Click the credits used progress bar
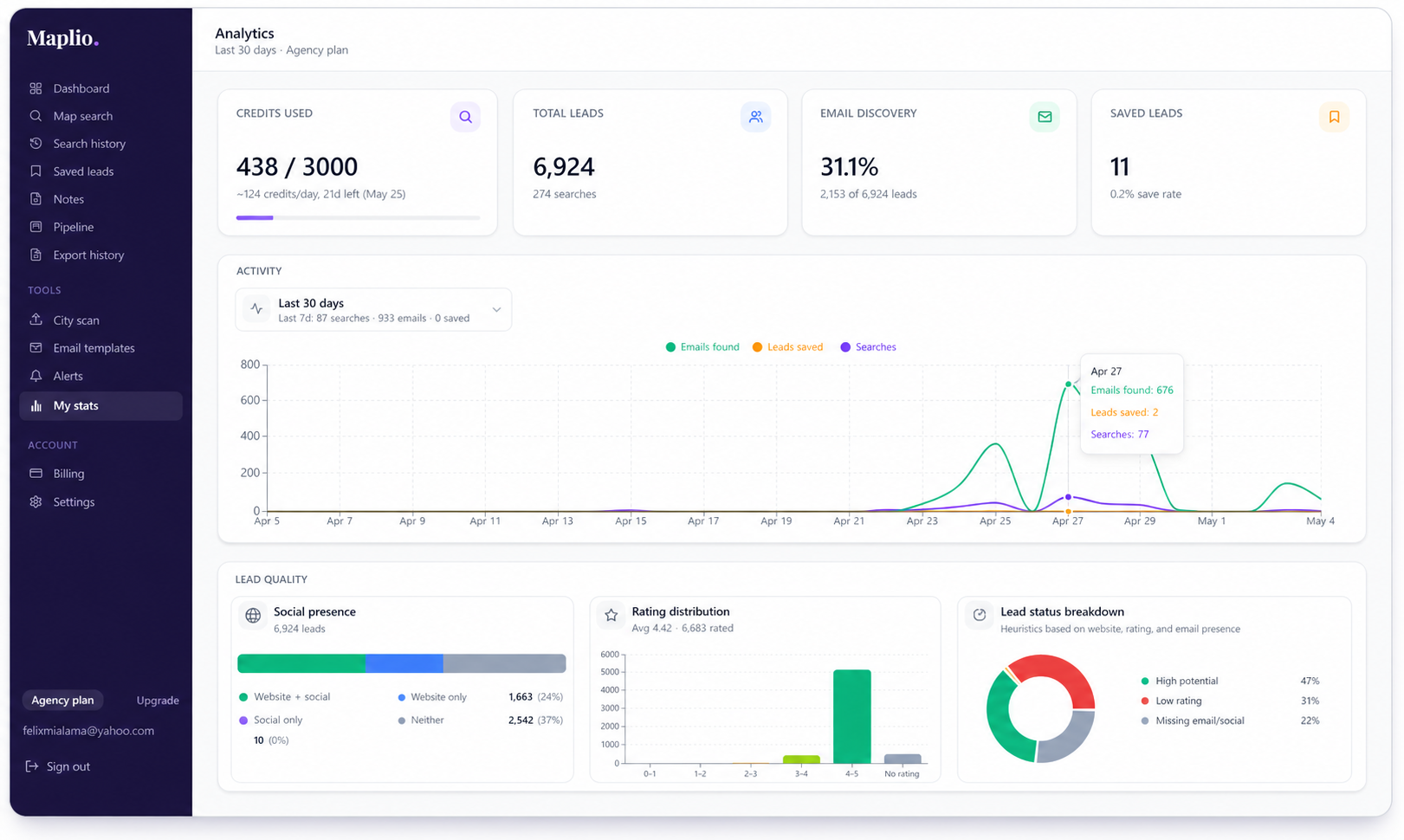The width and height of the screenshot is (1404, 840). pos(358,218)
